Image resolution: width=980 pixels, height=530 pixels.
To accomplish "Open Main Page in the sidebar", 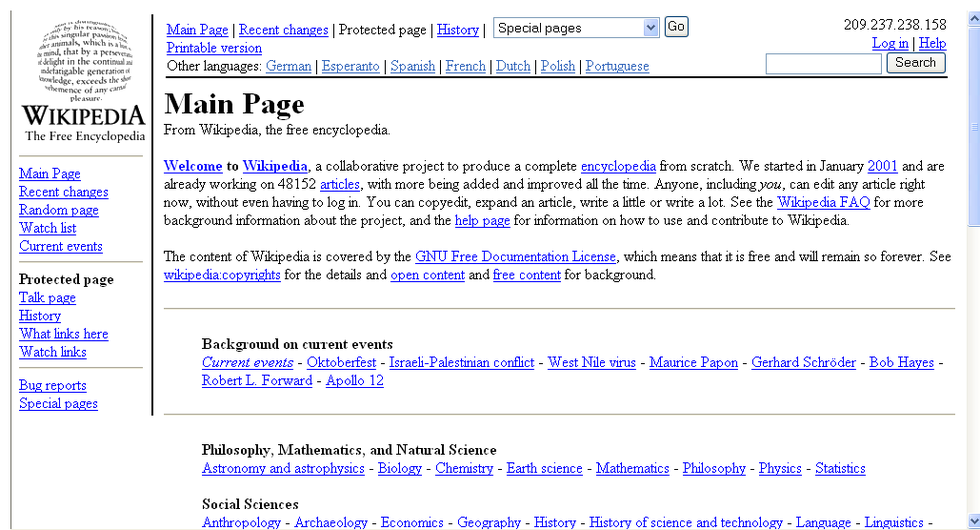I will 49,173.
